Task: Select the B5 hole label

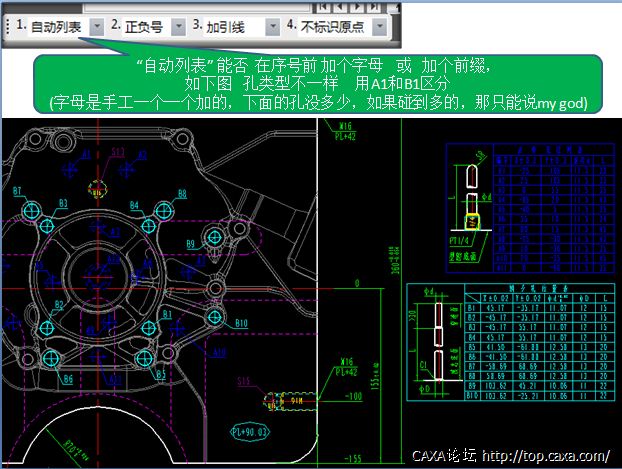Action: point(161,374)
